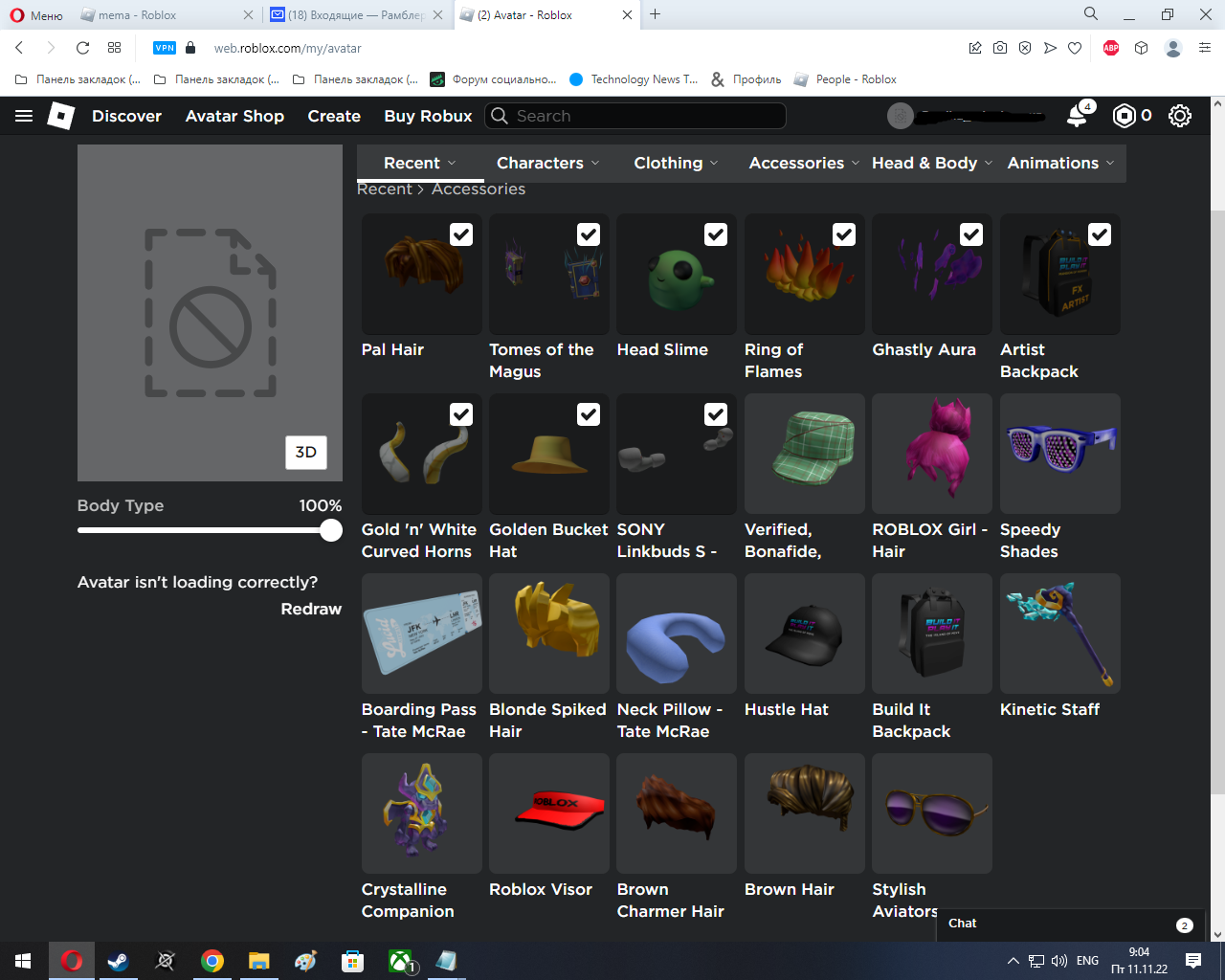Click the Roblox logo icon
This screenshot has width=1225, height=980.
pos(61,116)
